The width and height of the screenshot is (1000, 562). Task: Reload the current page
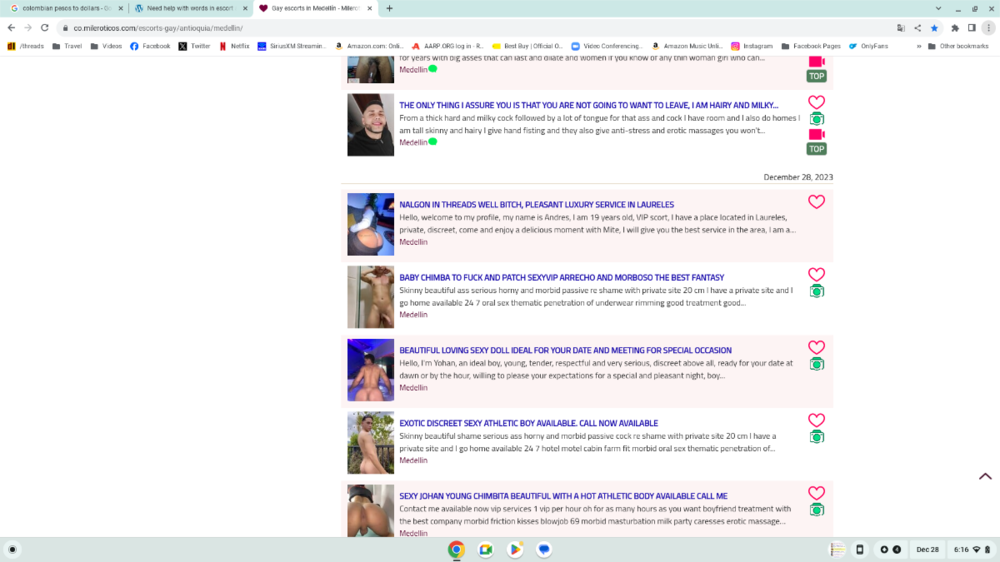[45, 28]
